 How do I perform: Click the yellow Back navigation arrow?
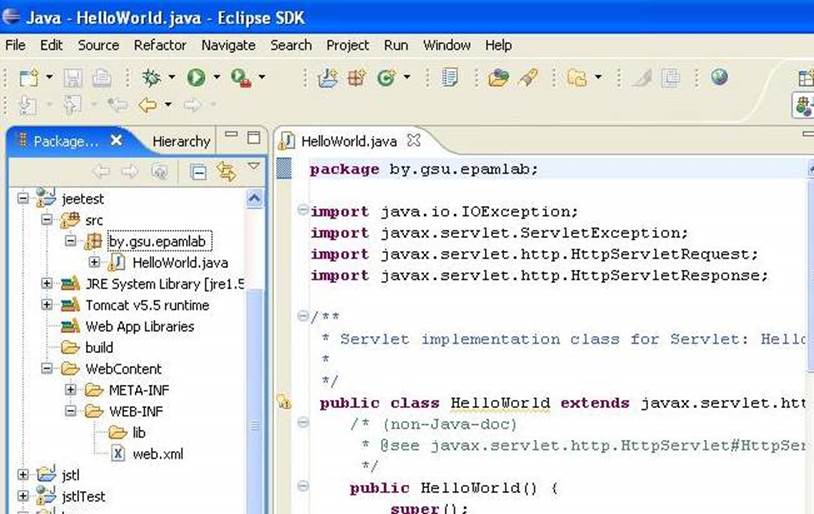tap(148, 105)
